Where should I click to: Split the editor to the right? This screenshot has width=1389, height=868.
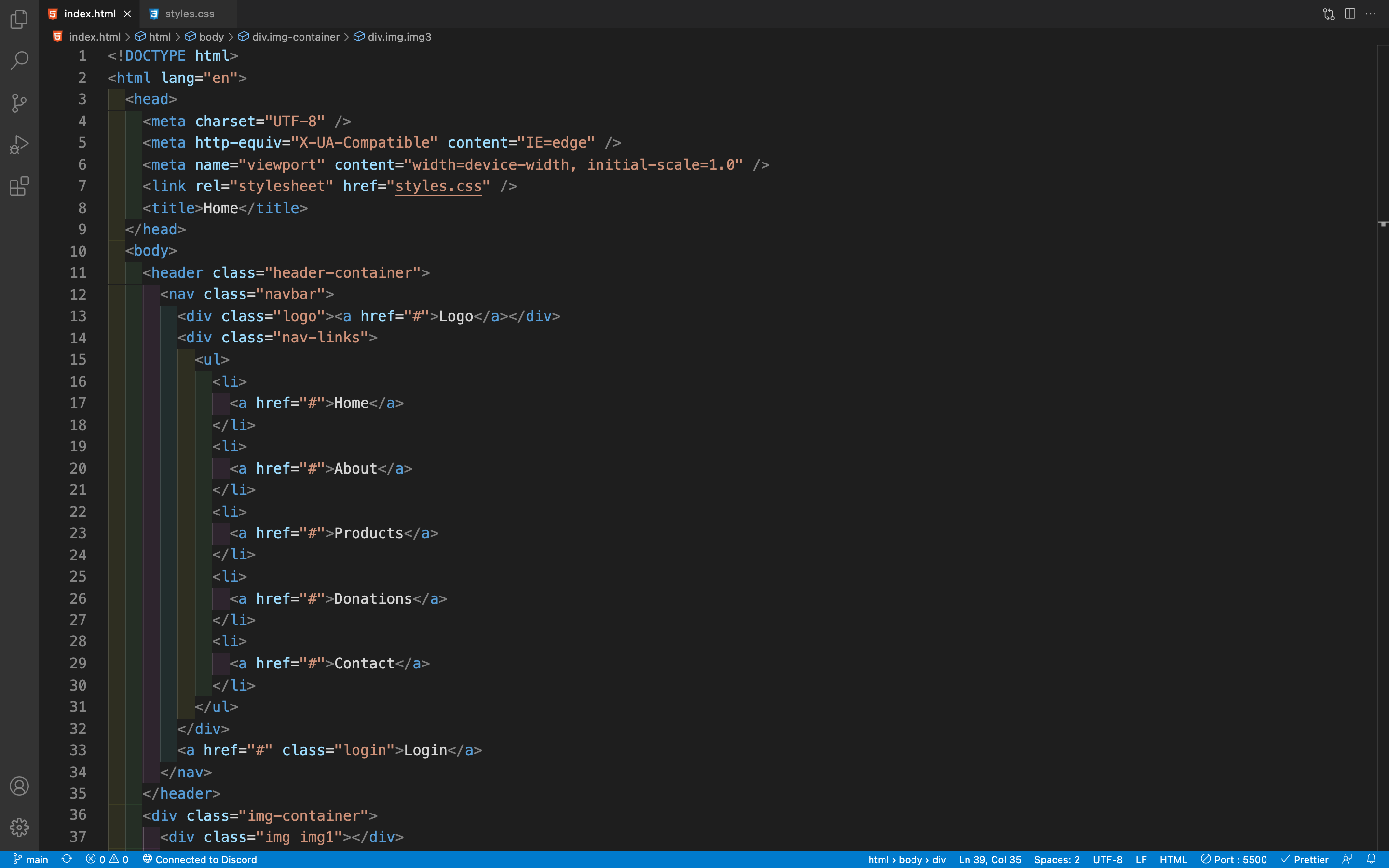click(x=1350, y=14)
